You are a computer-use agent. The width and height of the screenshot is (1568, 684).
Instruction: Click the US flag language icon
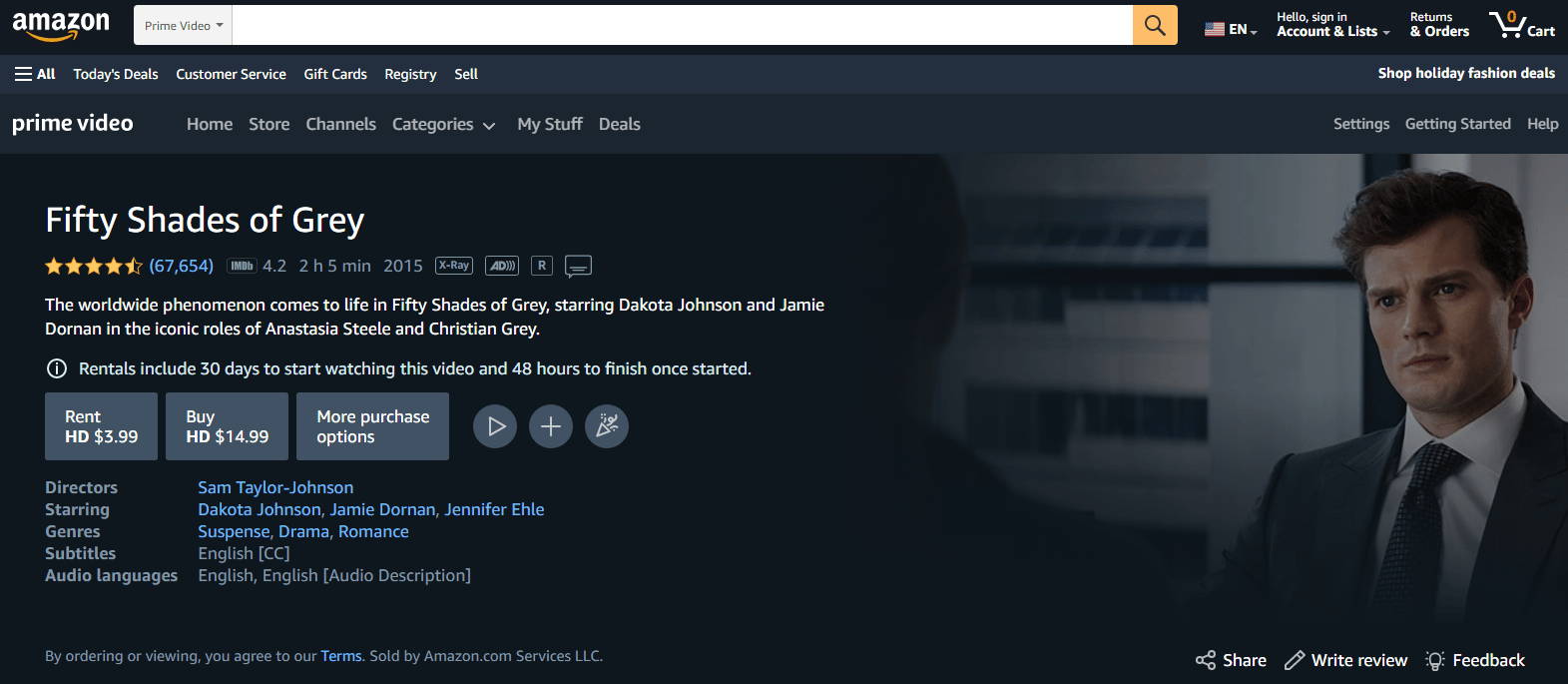(1214, 29)
